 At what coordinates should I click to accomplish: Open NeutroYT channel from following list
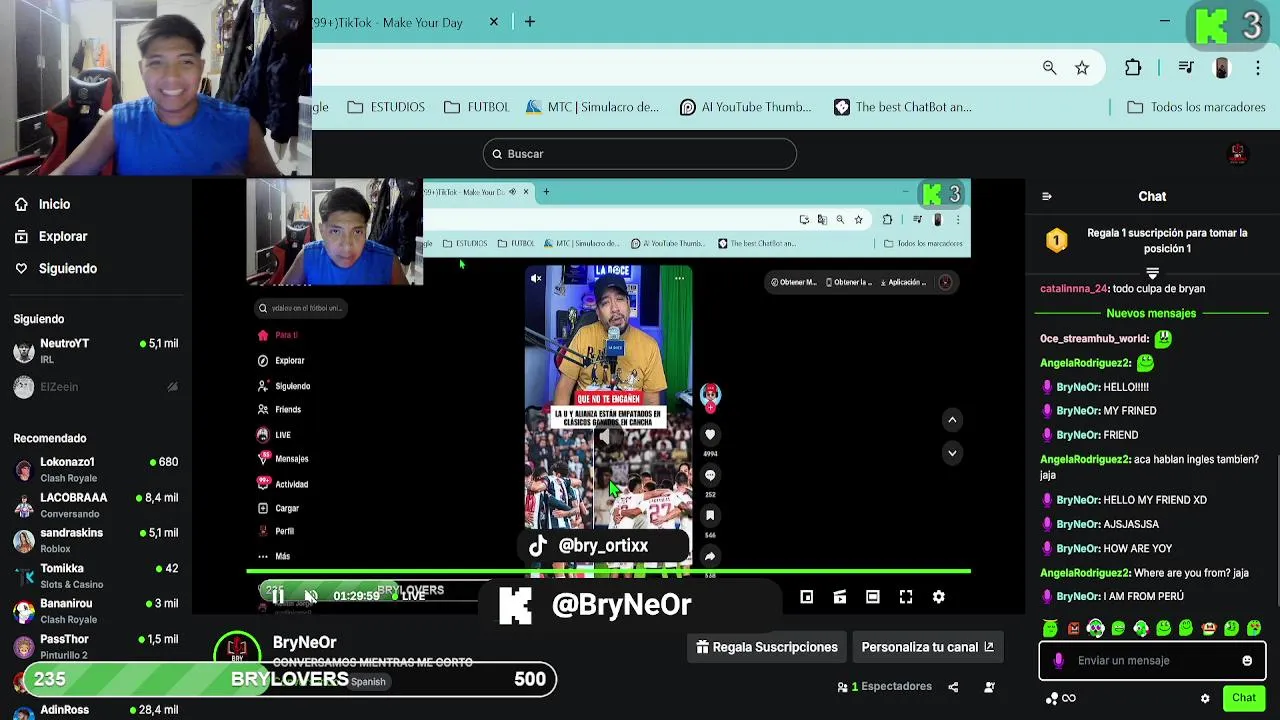(96, 351)
